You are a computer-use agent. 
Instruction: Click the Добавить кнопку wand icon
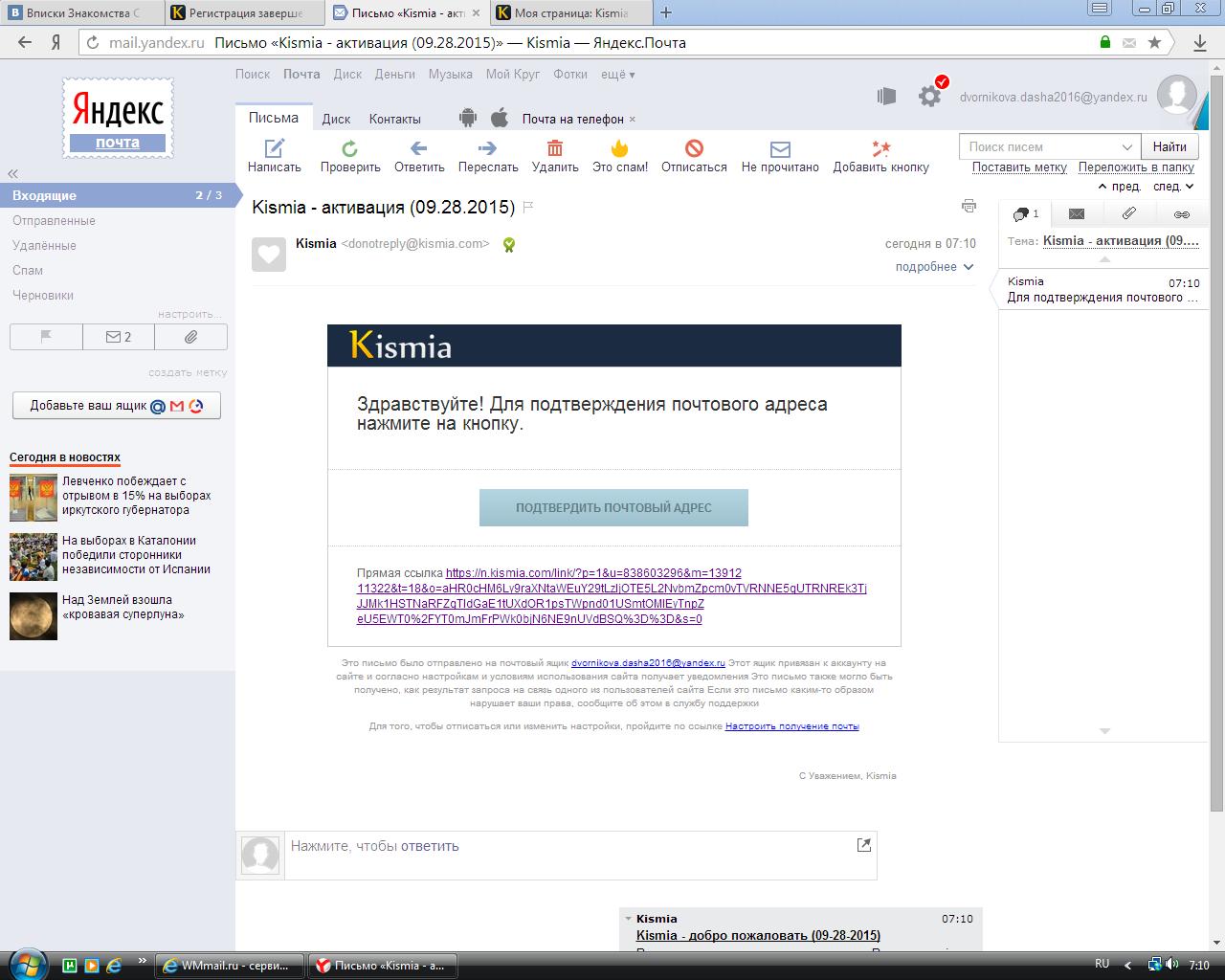881,147
